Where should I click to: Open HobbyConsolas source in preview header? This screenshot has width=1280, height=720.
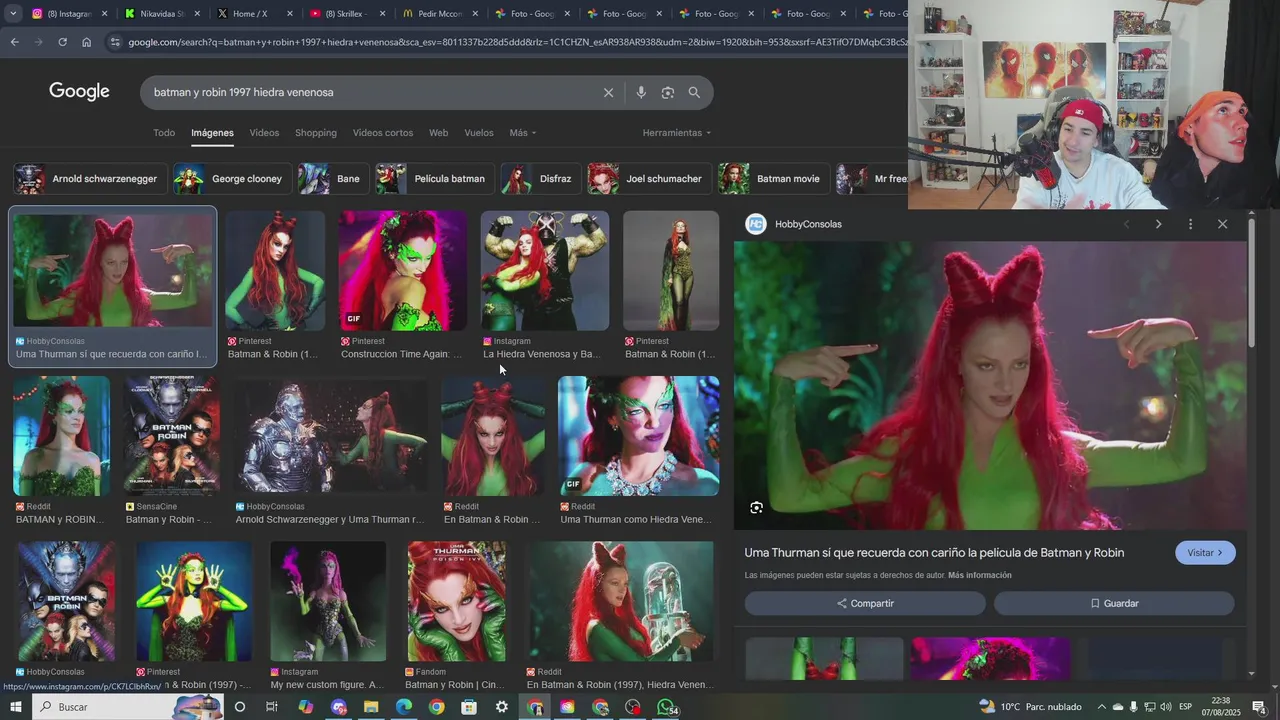795,224
